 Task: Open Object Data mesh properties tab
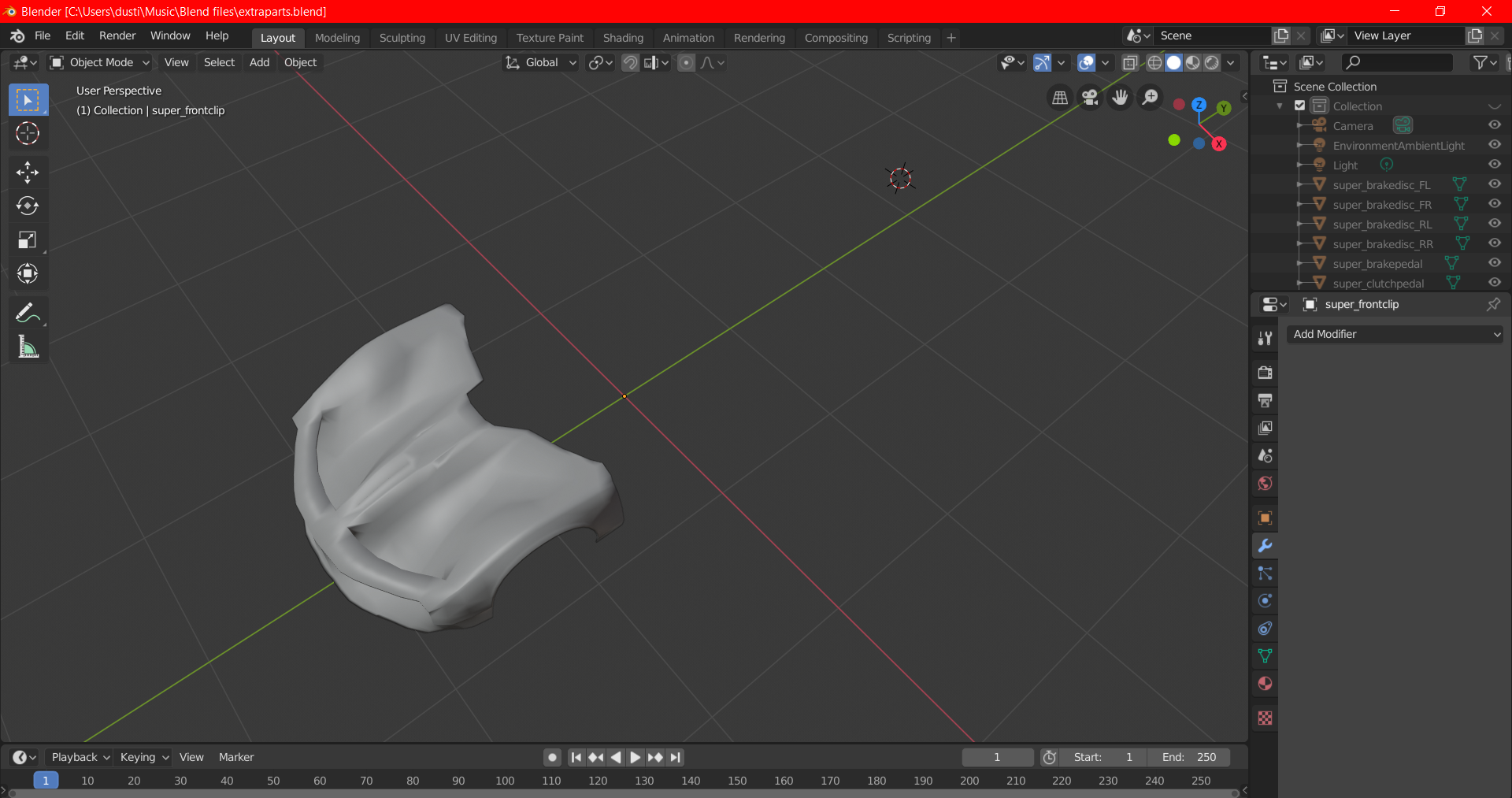tap(1265, 655)
